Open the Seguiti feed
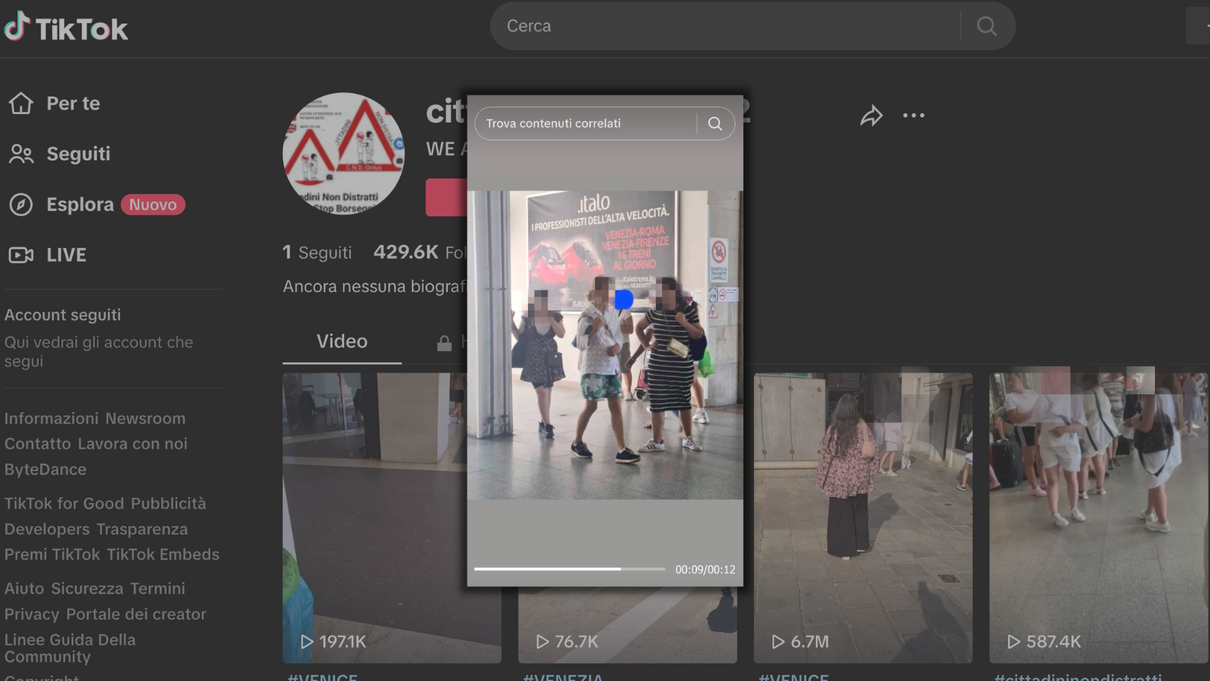This screenshot has width=1210, height=681. (78, 154)
